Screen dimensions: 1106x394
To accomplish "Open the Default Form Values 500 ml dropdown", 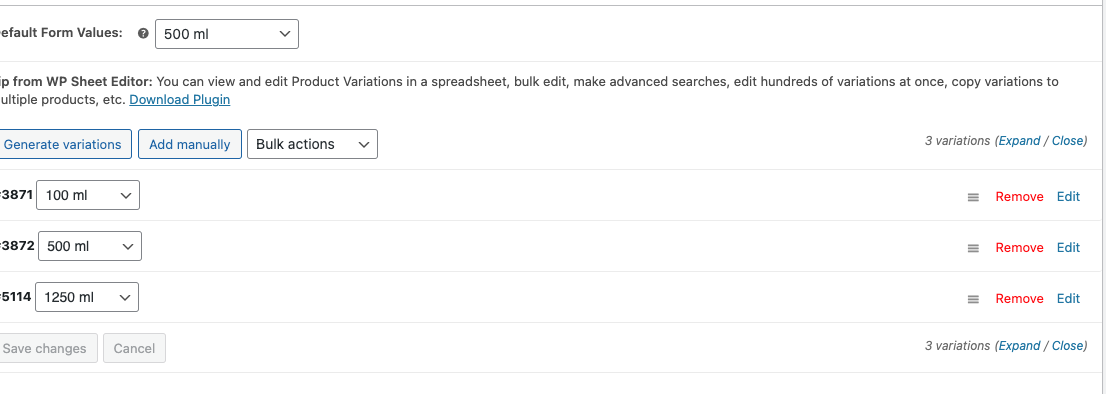I will 226,34.
